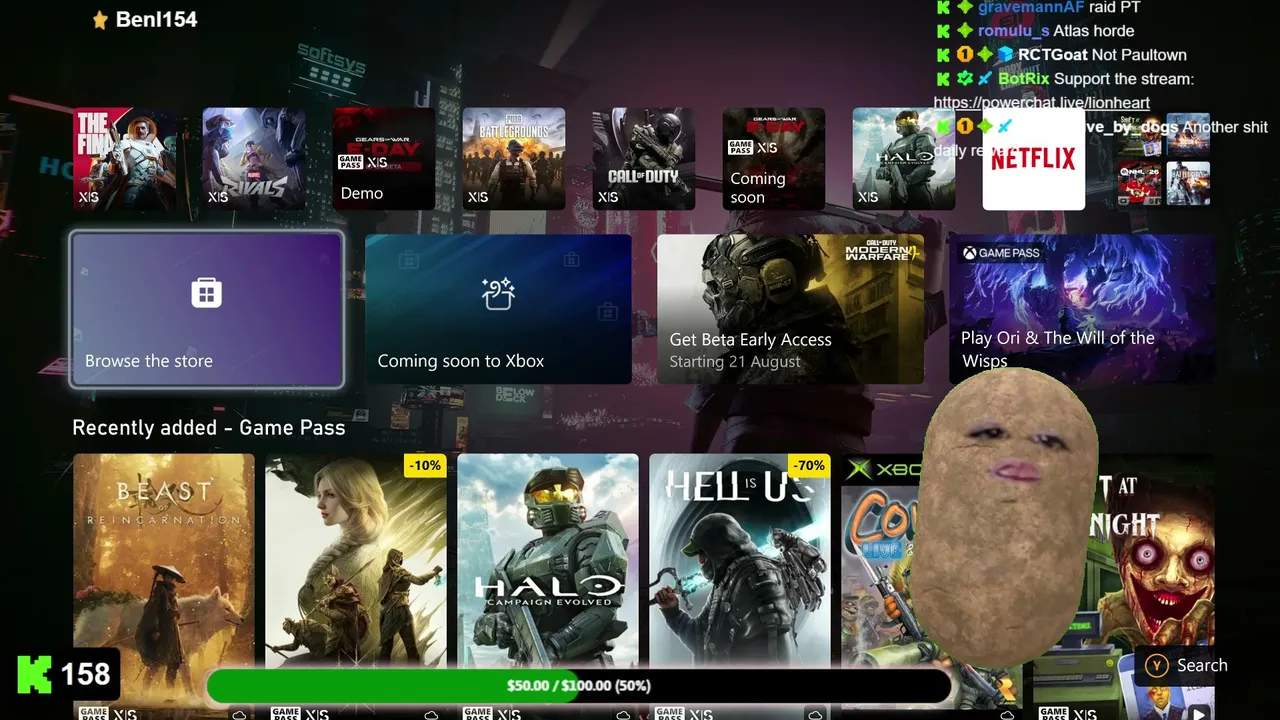The height and width of the screenshot is (720, 1280).
Task: Click the X|S badge on the Battlegrounds tile
Action: 478,197
